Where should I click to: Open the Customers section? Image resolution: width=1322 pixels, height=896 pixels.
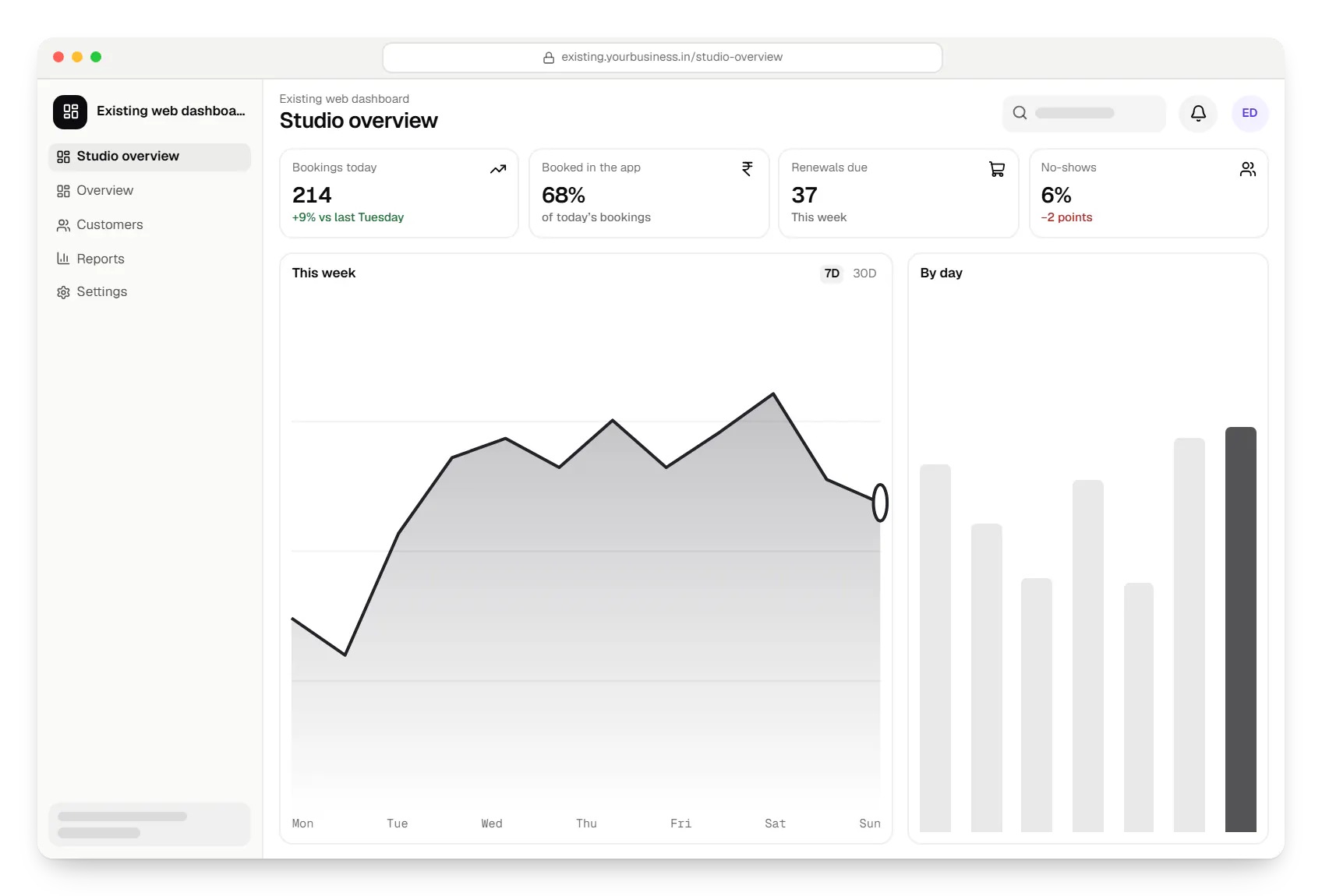(150, 225)
